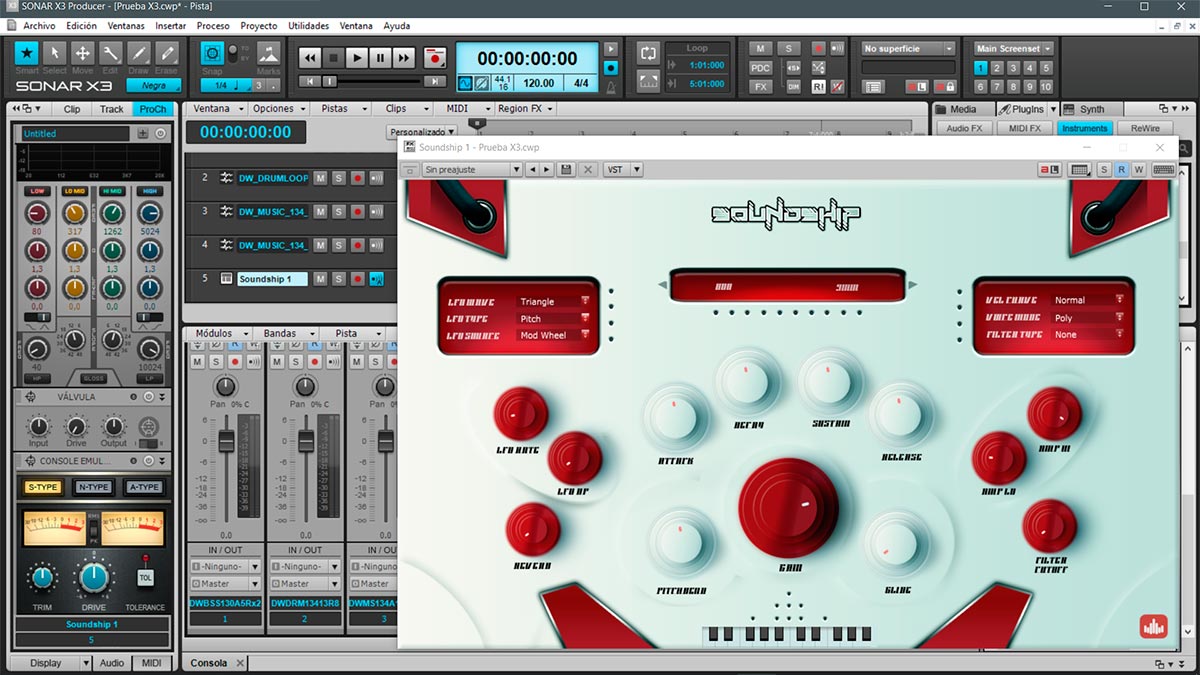Solo track 3 DW_MUSIC_134
The height and width of the screenshot is (675, 1200).
[x=339, y=212]
